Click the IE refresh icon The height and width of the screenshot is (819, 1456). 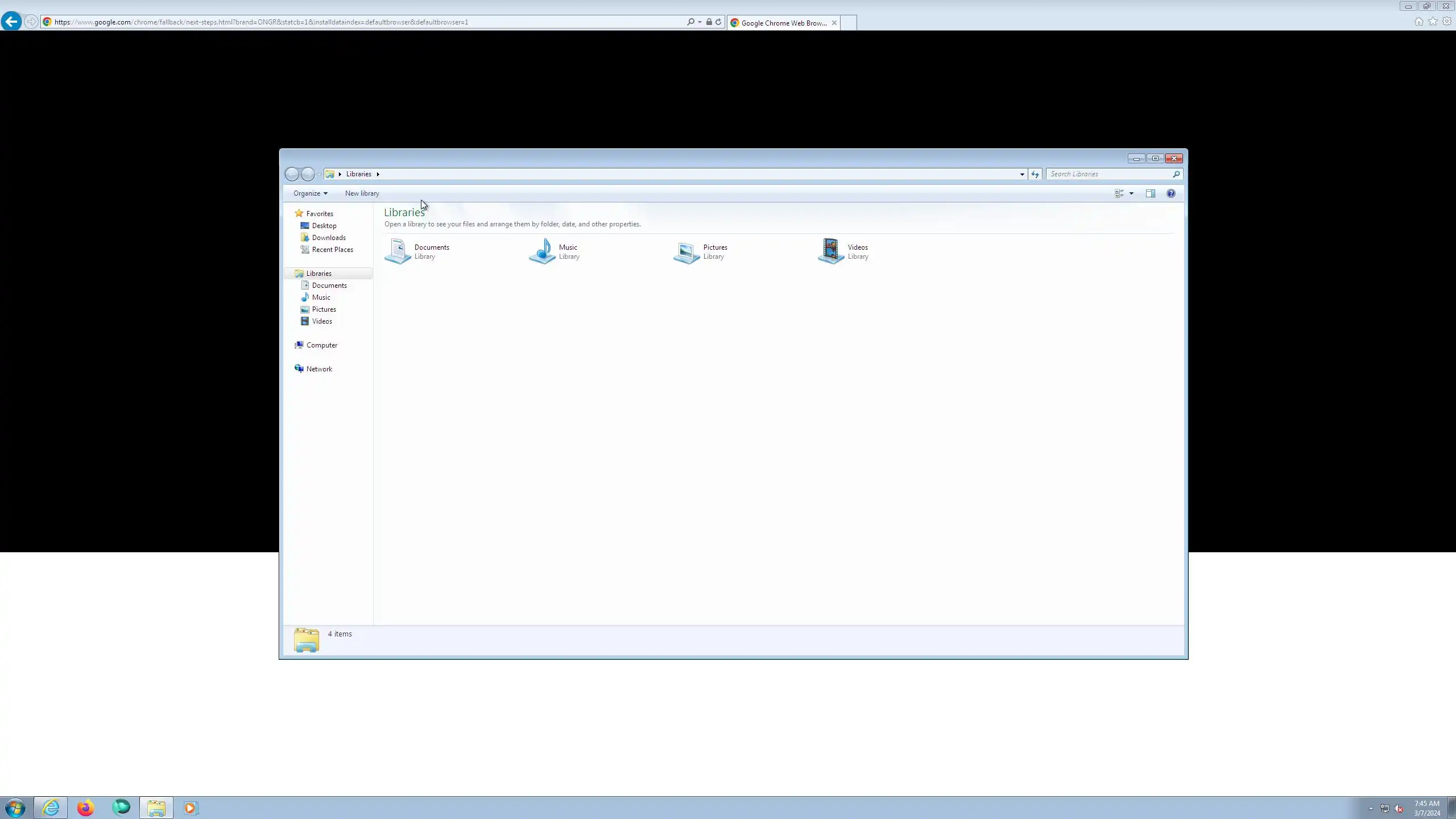(718, 22)
